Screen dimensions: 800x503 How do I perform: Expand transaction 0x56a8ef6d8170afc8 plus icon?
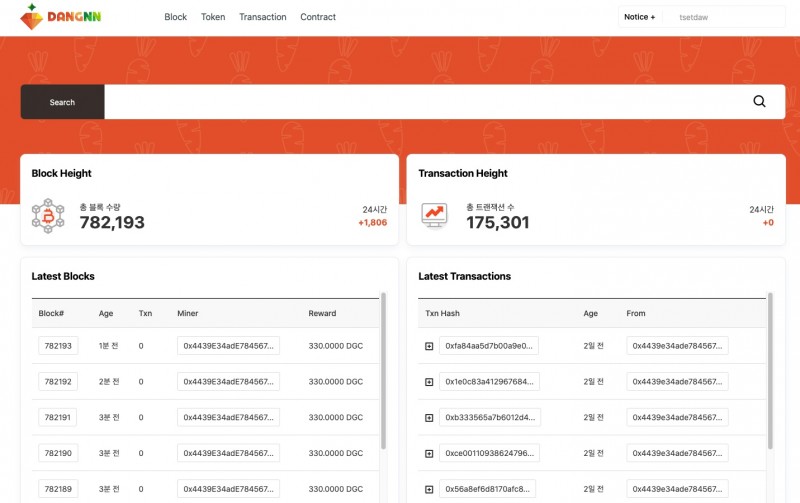coord(429,489)
